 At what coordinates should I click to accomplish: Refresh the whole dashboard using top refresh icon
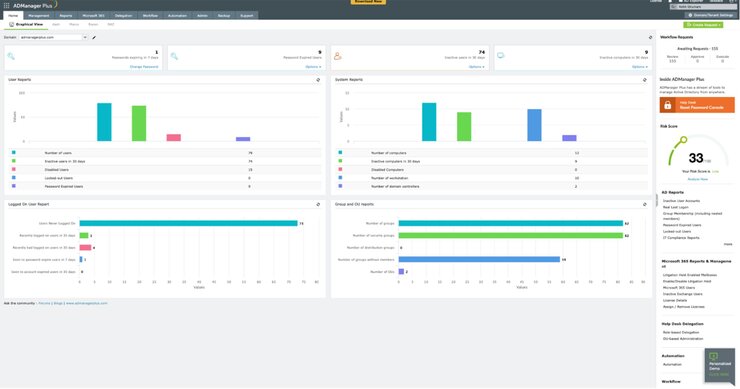tap(650, 37)
